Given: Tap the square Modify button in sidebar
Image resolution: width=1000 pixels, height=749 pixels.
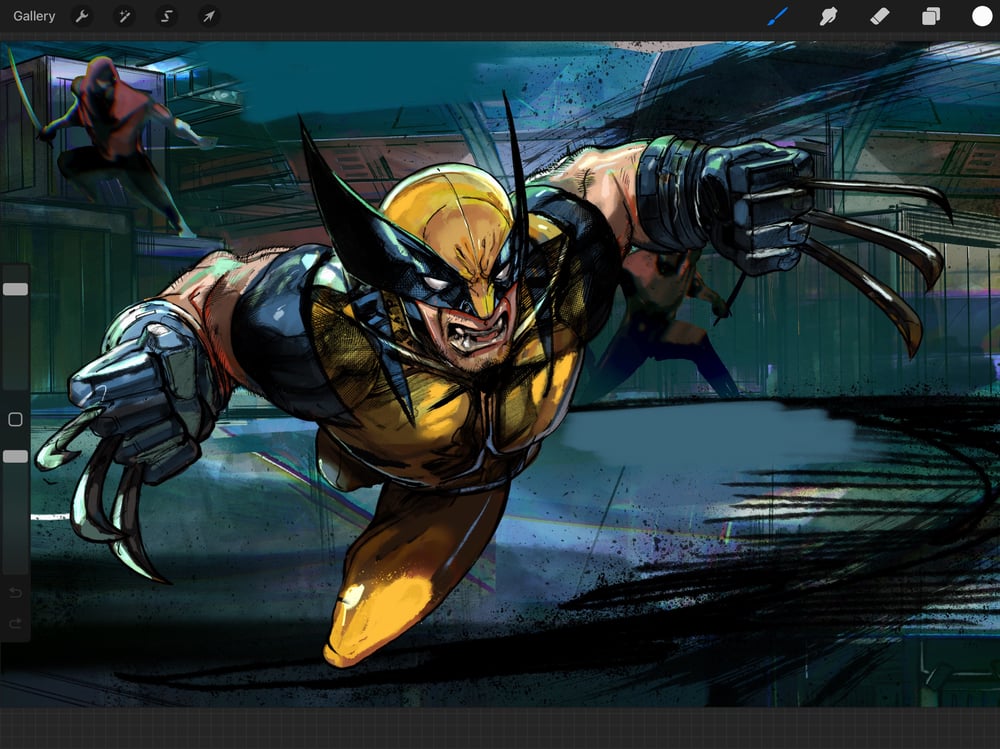Looking at the screenshot, I should [x=15, y=419].
